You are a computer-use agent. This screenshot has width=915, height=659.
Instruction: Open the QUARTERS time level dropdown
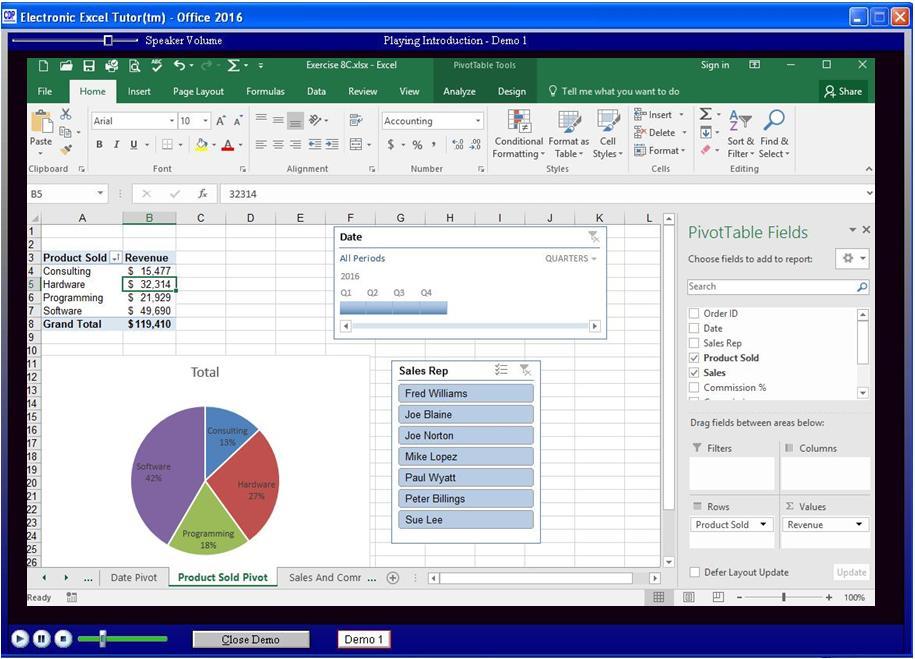571,259
